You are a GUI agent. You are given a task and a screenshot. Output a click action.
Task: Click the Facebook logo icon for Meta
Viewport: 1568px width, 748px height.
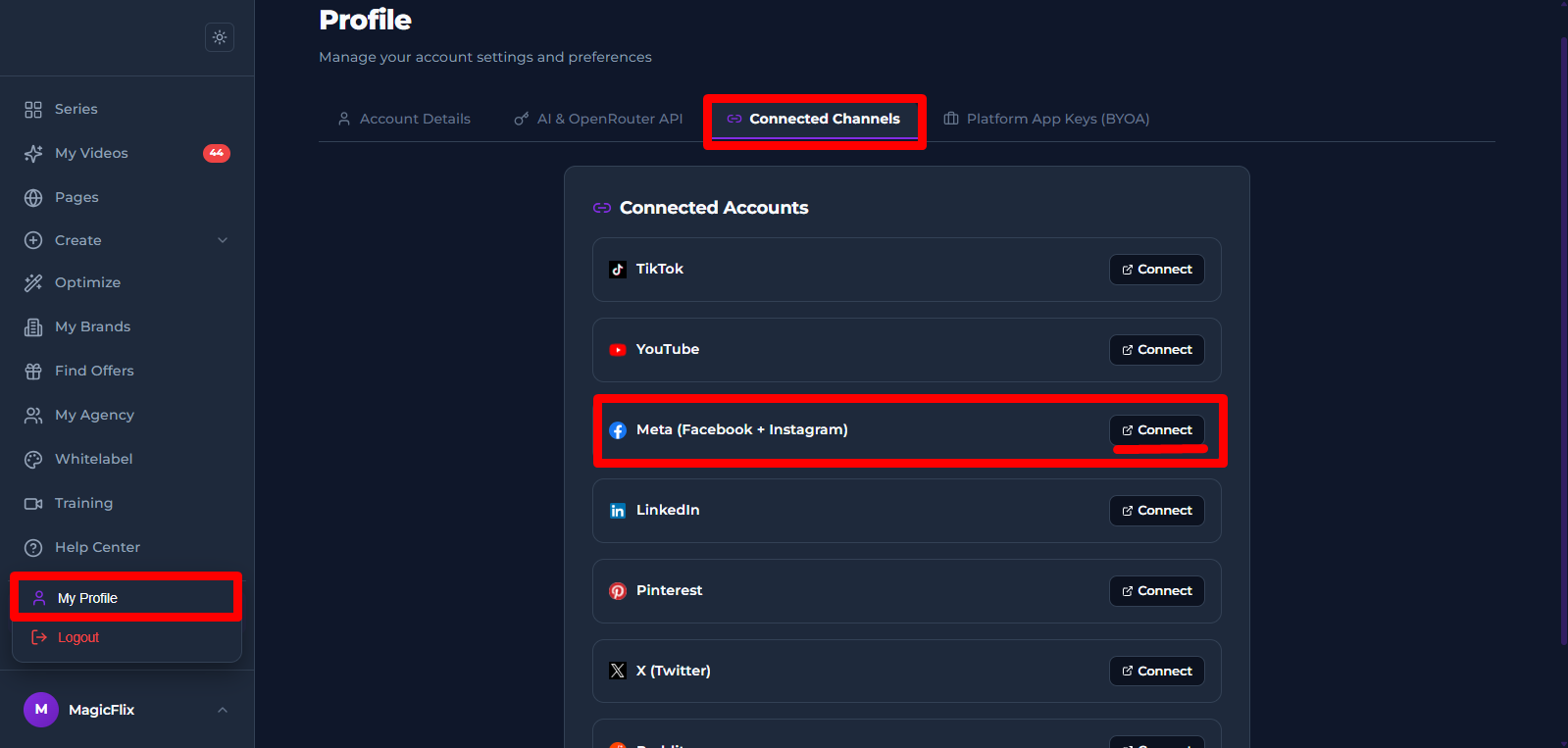tap(618, 430)
